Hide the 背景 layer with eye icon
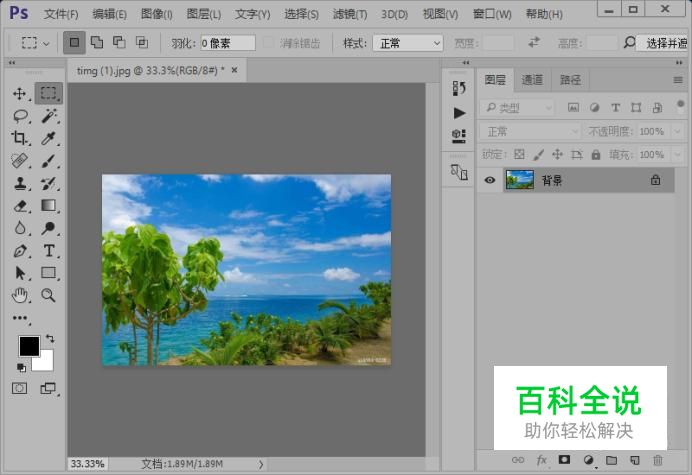Viewport: 692px width, 475px height. (x=490, y=180)
